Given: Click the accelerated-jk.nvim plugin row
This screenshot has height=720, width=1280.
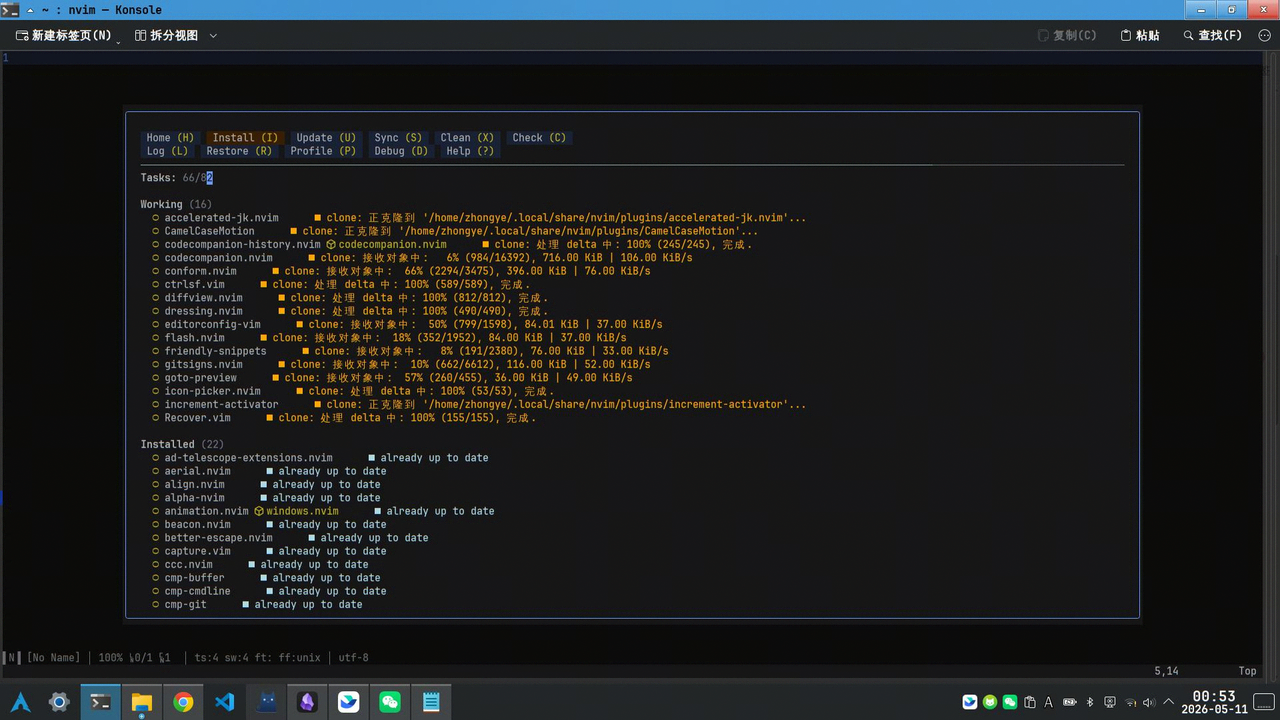Looking at the screenshot, I should 222,217.
